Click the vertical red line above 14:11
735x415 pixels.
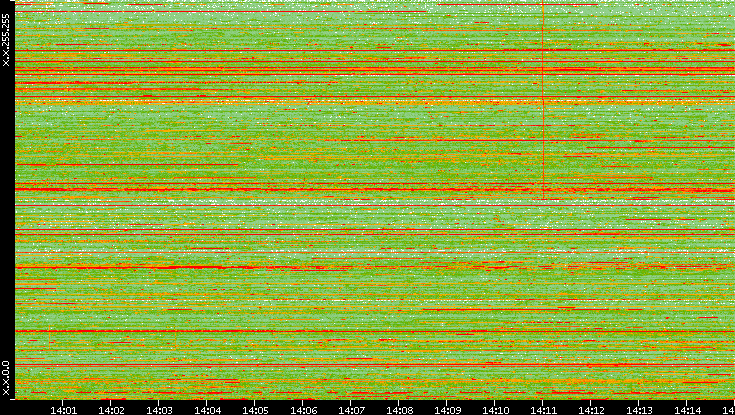[542, 50]
